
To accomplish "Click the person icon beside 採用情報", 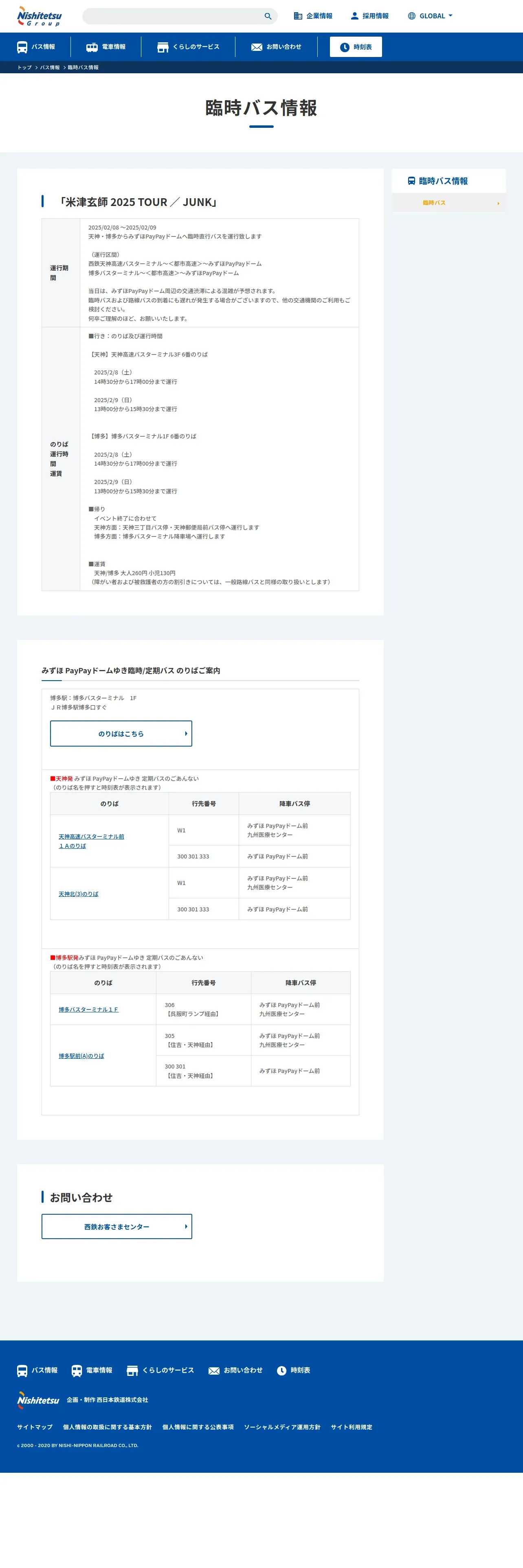I will (354, 16).
